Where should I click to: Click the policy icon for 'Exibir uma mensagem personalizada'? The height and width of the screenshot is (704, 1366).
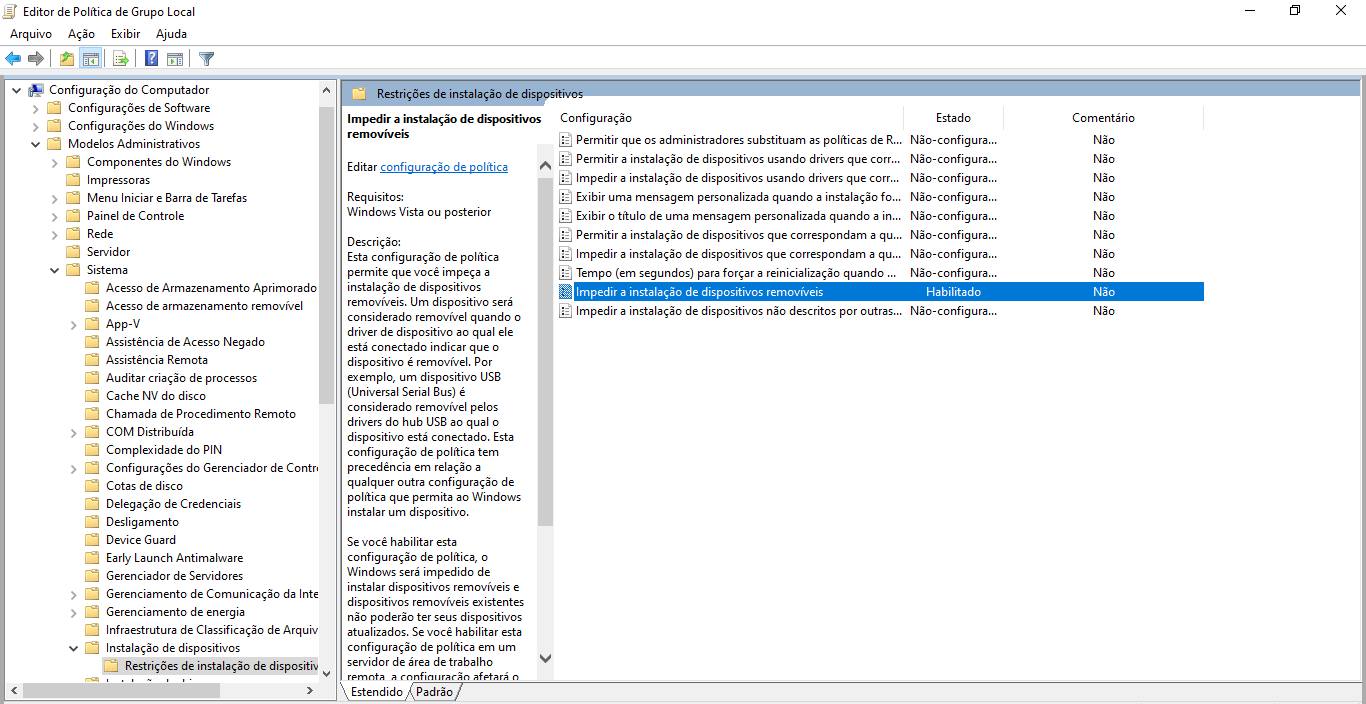[566, 197]
